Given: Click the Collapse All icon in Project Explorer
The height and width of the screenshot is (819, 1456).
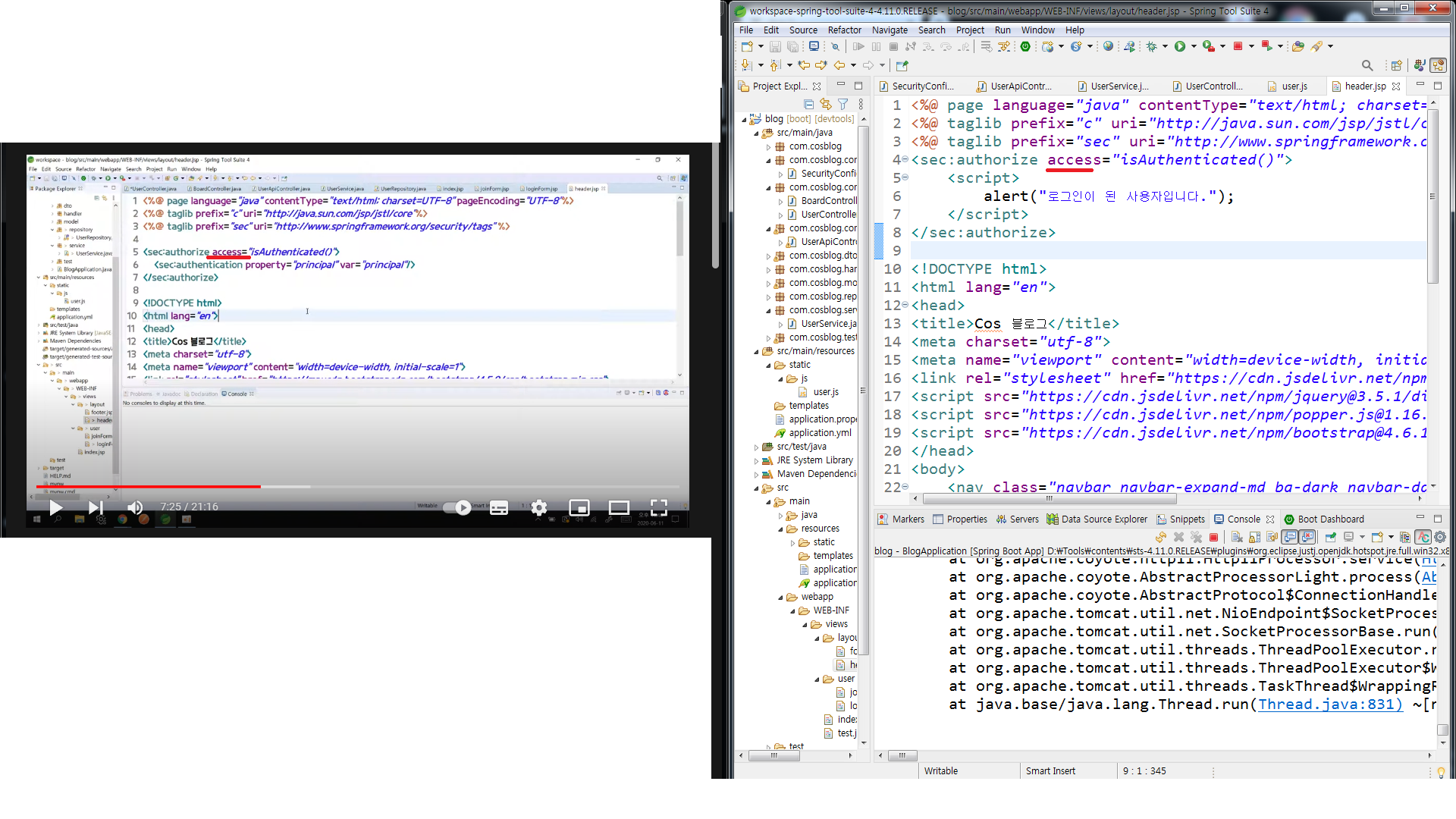Looking at the screenshot, I should (808, 104).
